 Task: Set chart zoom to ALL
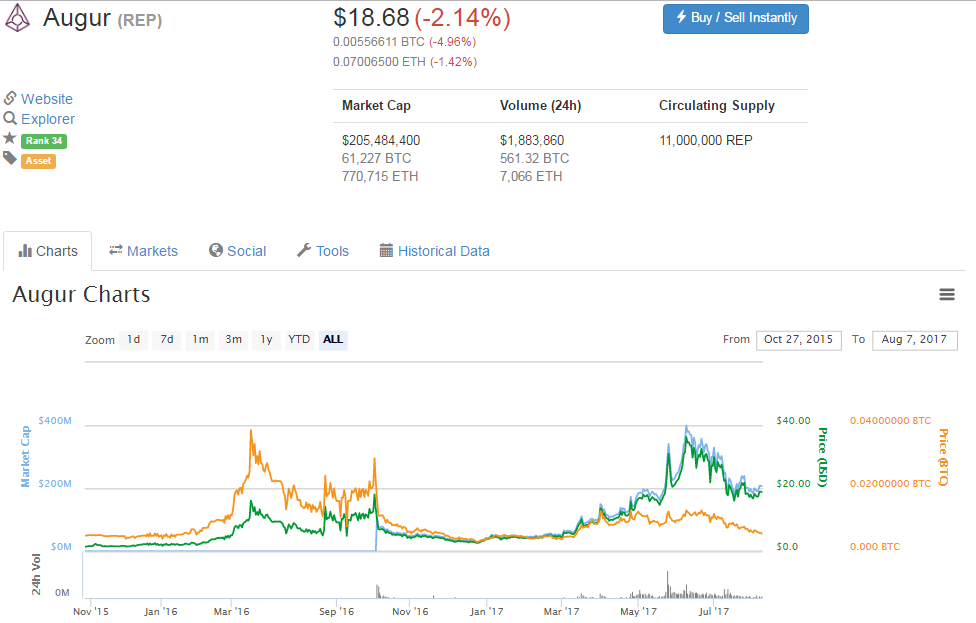[333, 340]
